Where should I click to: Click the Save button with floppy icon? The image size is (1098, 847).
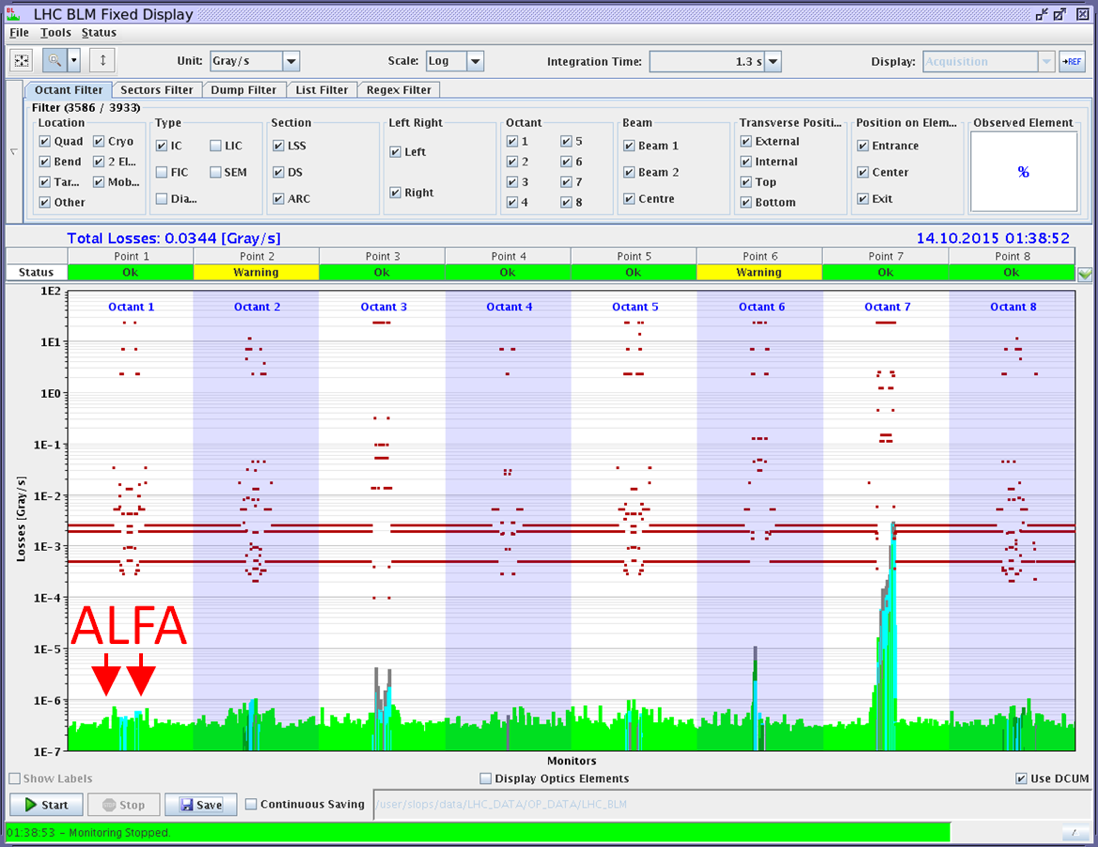tap(200, 805)
